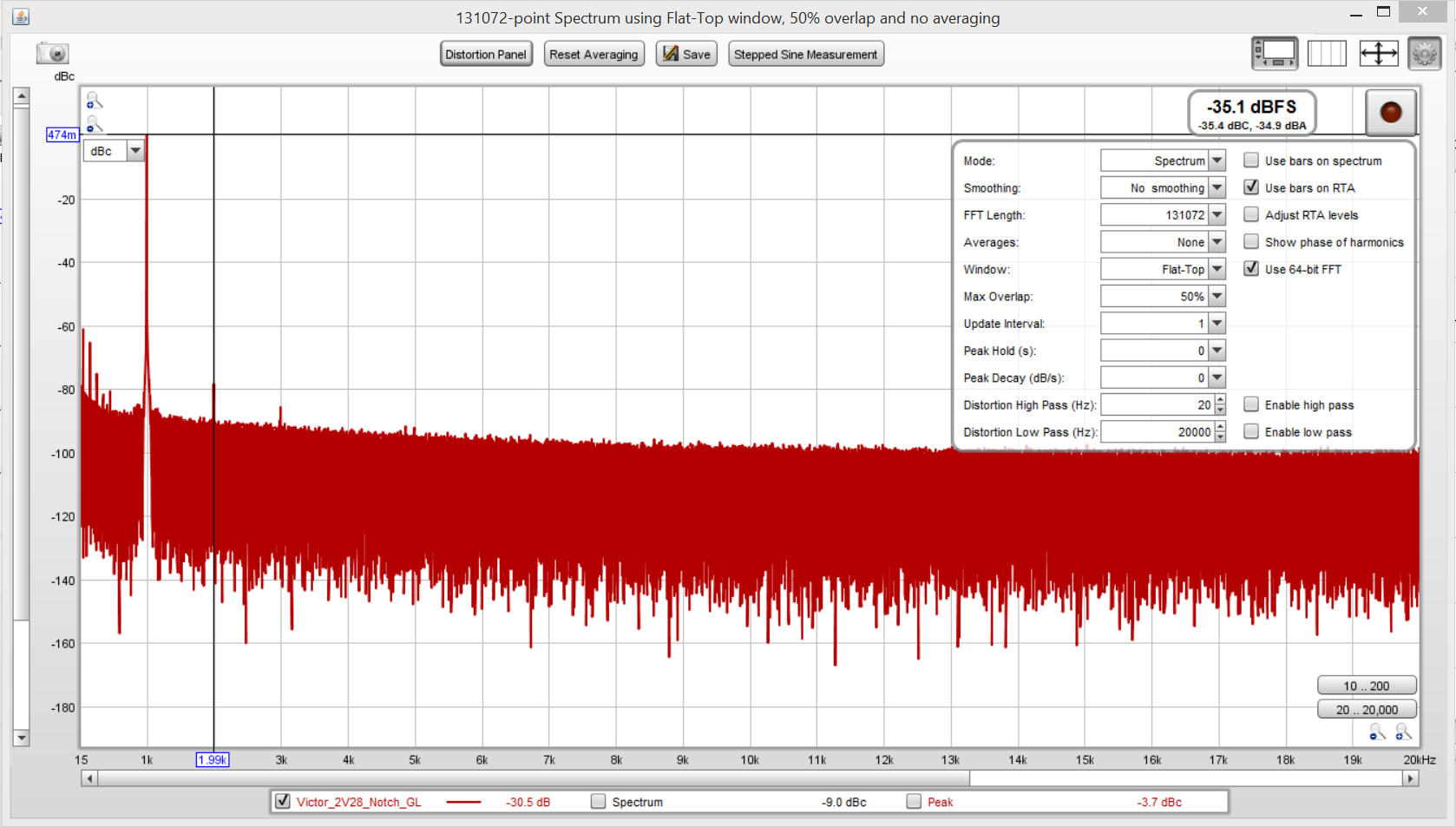Open the Max Overlap dropdown
1456x827 pixels.
(1217, 296)
